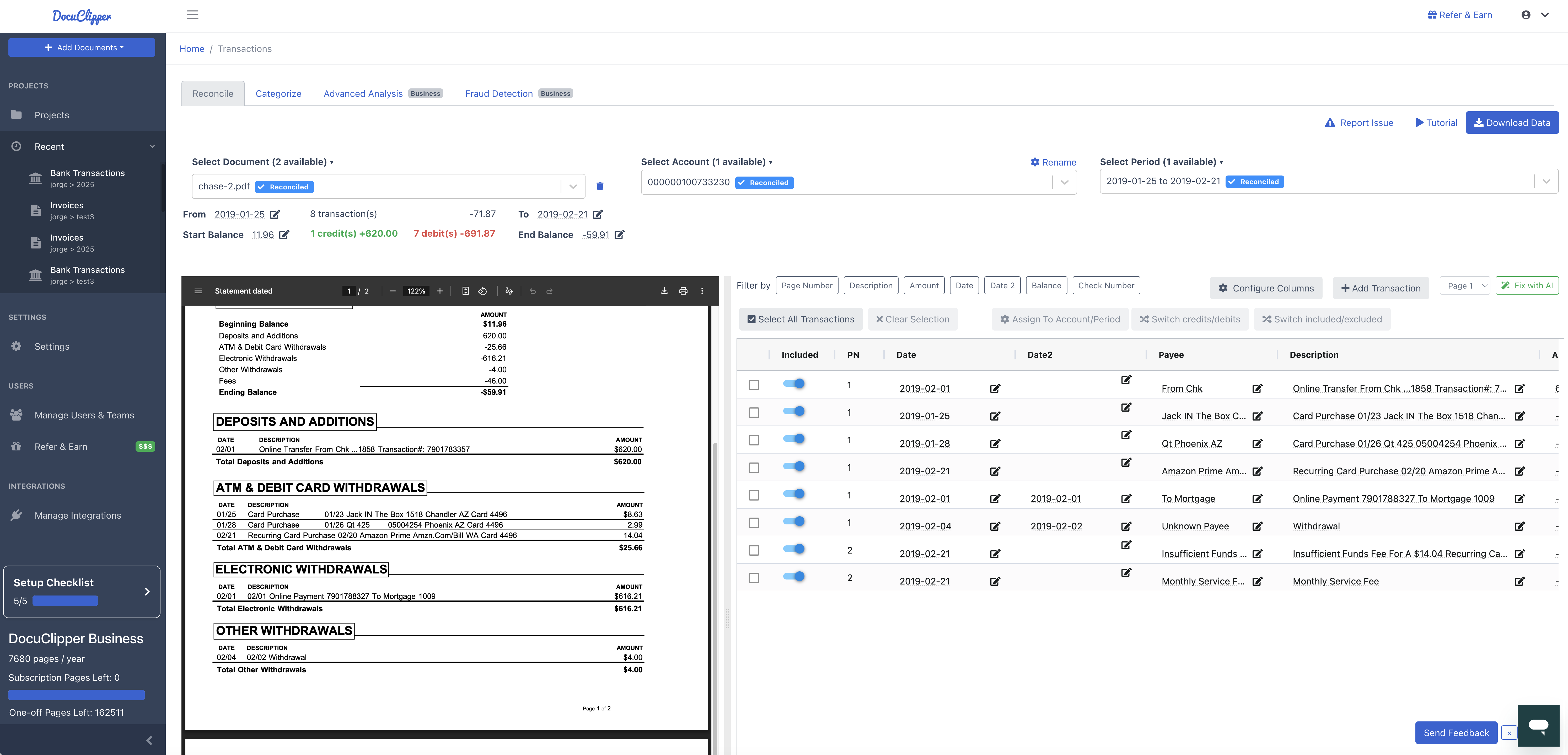Edit the Monthly Service Fee description
Screen dimensions: 1568x755
tap(1520, 582)
